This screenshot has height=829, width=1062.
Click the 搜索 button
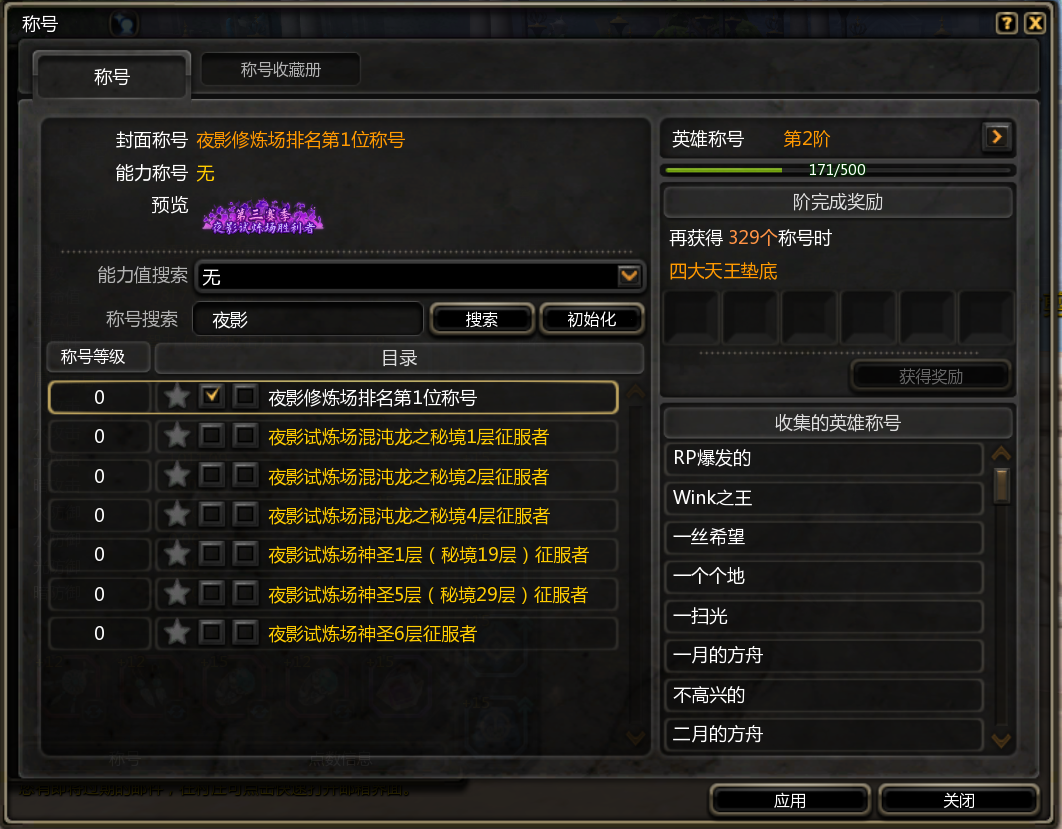482,319
